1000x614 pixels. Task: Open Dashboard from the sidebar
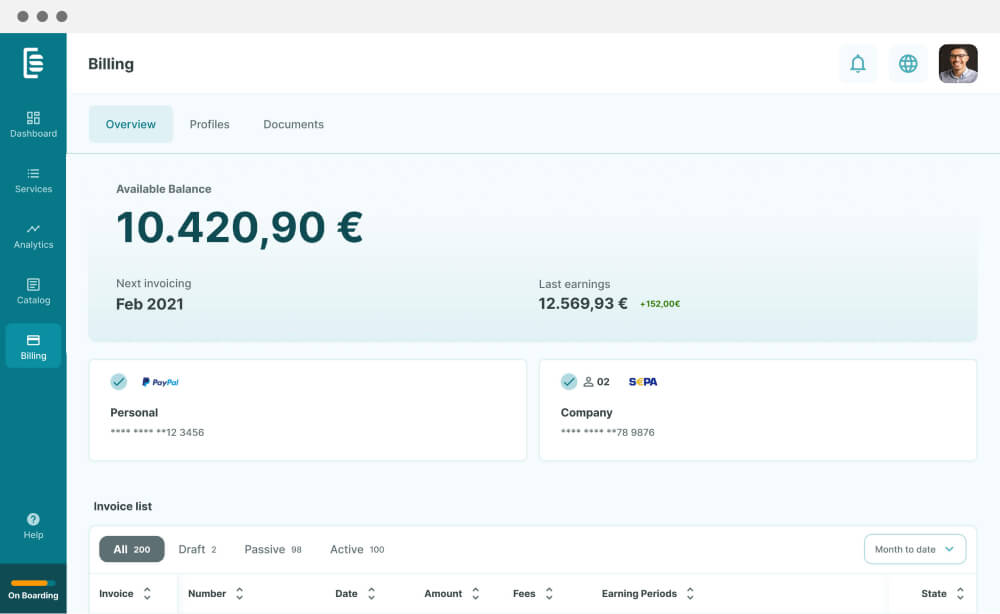[33, 125]
